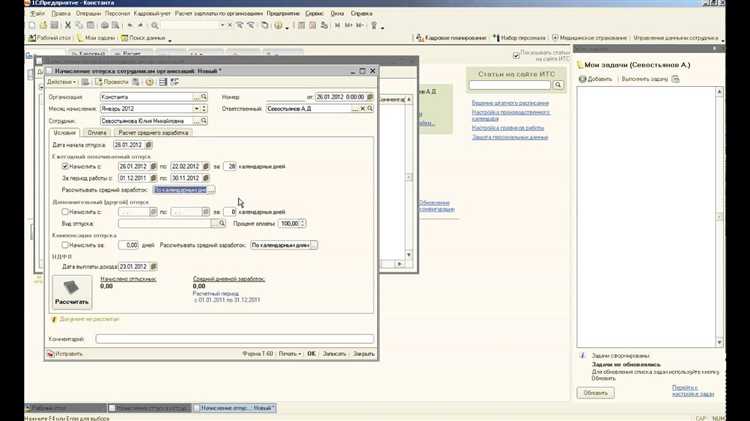Open Обновление конфигурации link
The image size is (750, 421).
coord(436,206)
